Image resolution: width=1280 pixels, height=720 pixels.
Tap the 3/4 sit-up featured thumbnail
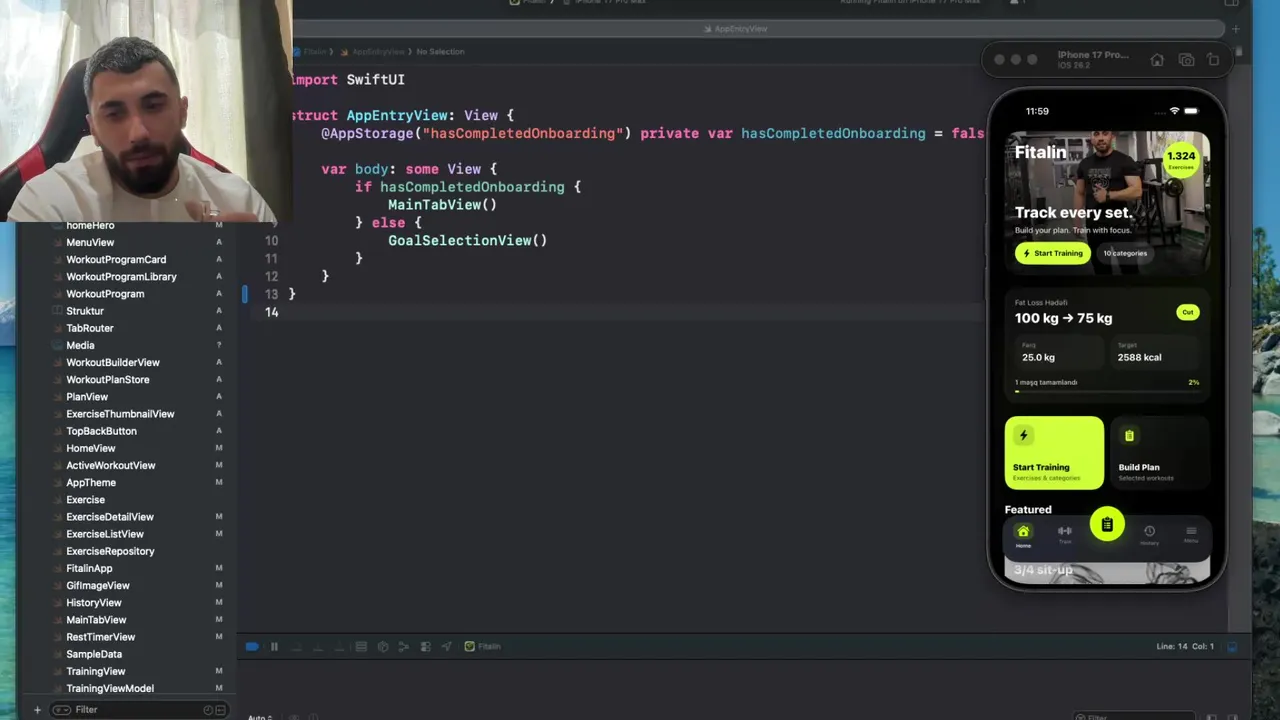(1107, 571)
